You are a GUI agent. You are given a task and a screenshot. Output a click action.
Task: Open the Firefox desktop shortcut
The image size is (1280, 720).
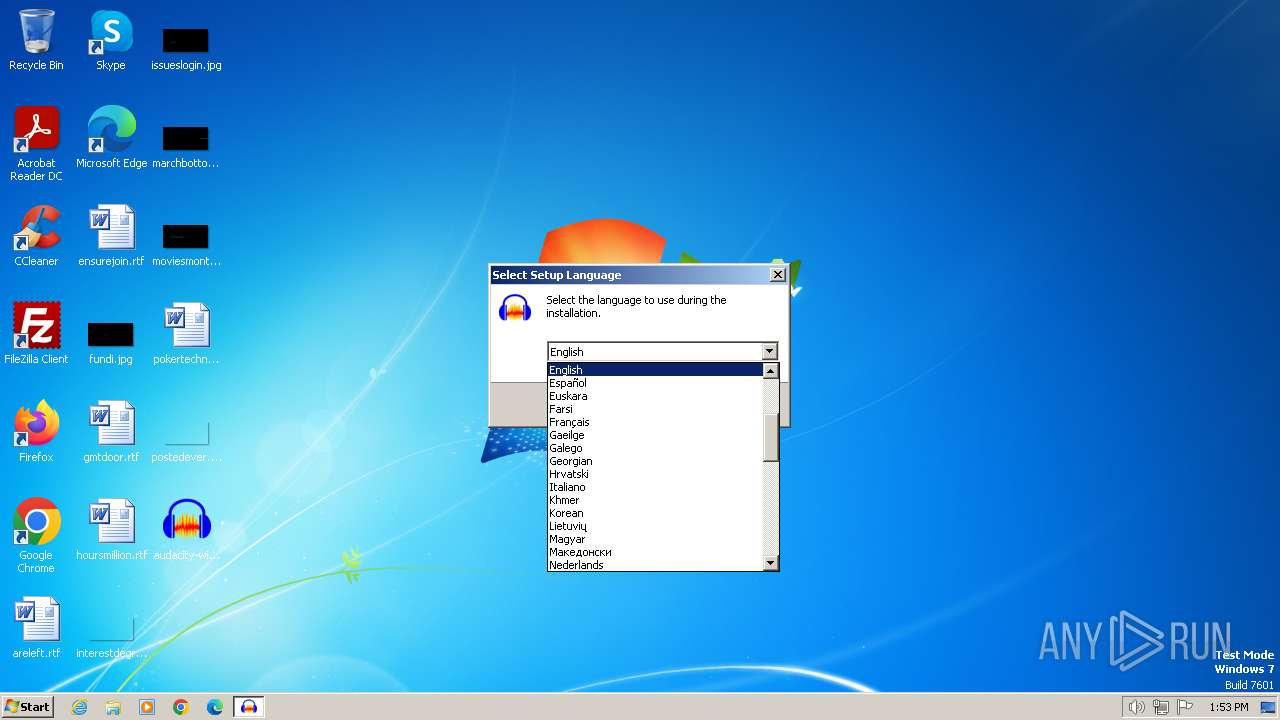(36, 432)
